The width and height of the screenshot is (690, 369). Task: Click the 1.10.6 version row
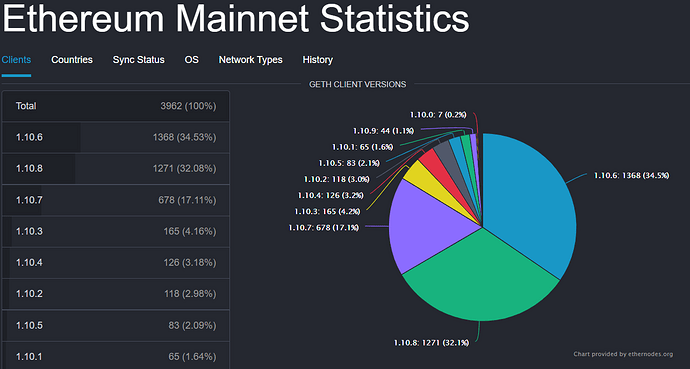coord(116,138)
